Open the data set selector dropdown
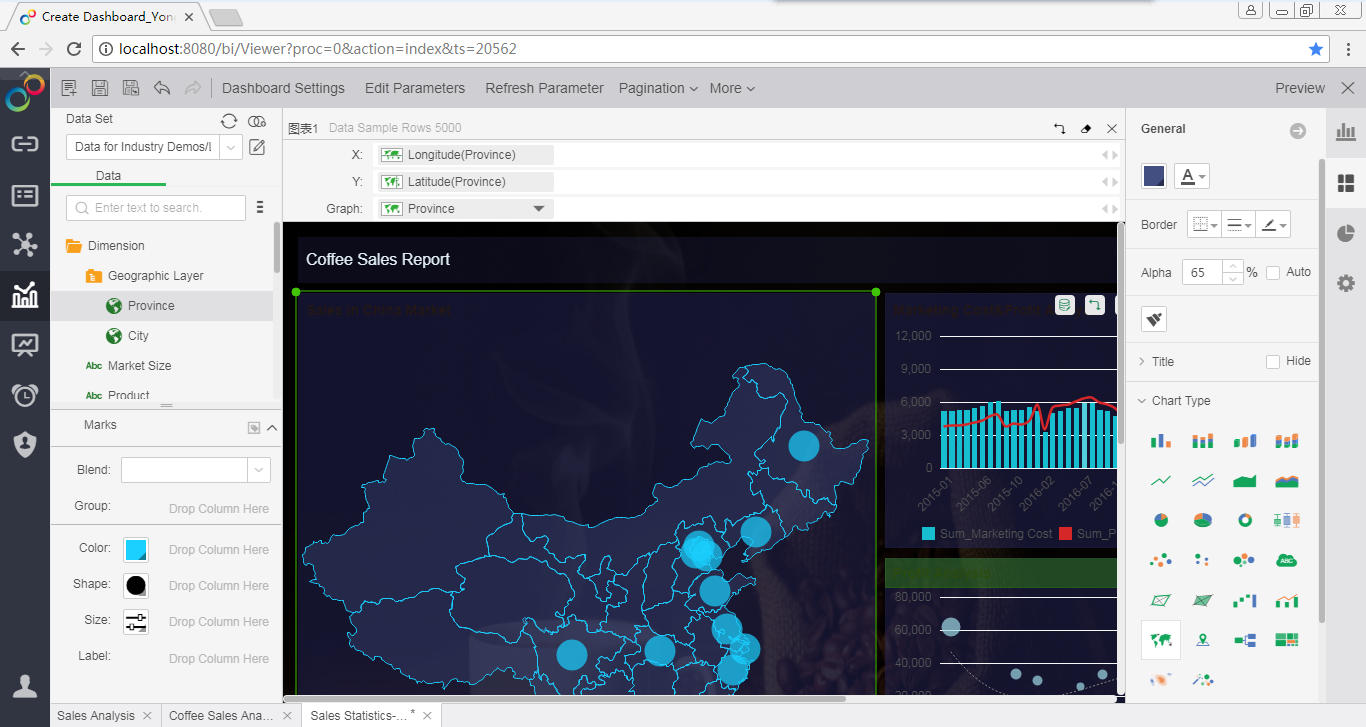Screen dimensions: 1366x727 231,147
